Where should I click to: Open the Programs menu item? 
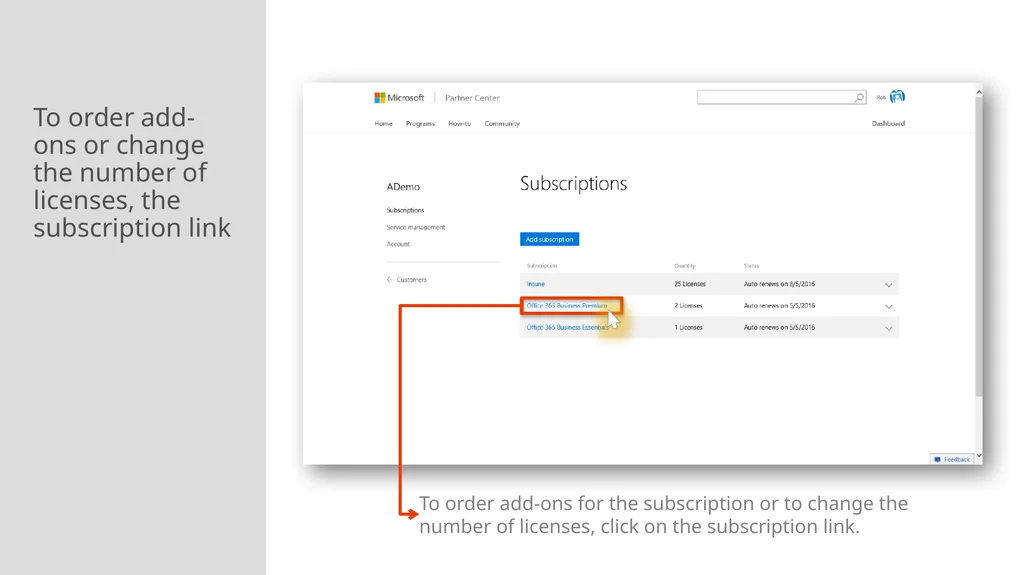coord(420,123)
